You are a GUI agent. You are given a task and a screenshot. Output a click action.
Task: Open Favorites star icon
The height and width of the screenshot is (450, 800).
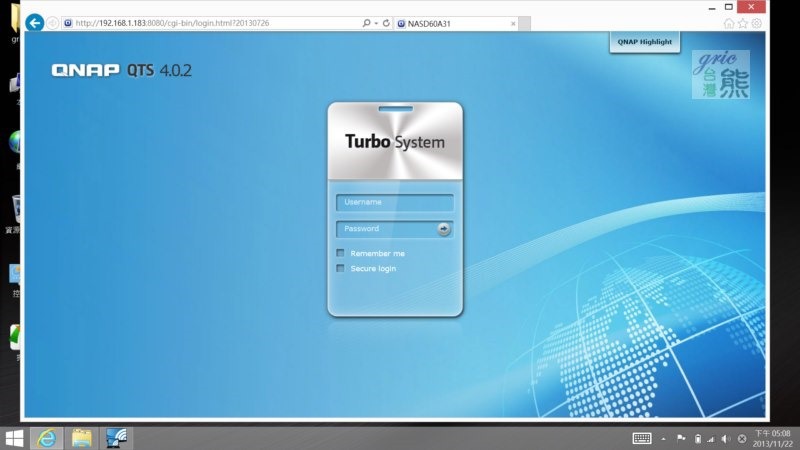pyautogui.click(x=743, y=23)
